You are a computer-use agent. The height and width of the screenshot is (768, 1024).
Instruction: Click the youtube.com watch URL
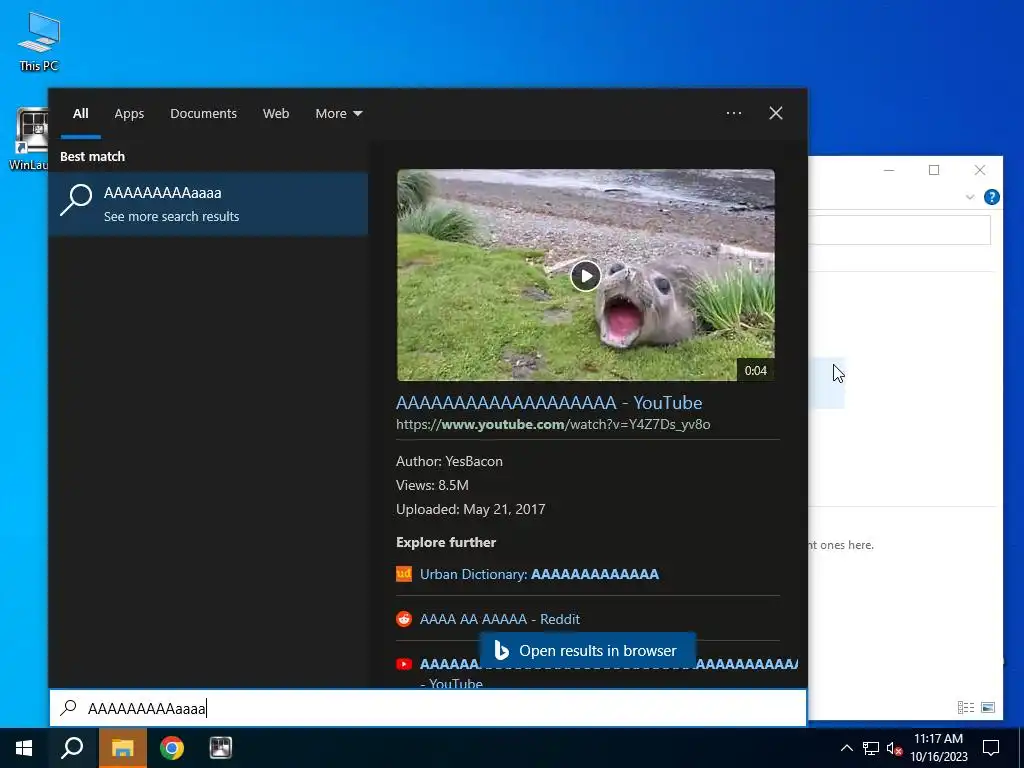point(552,424)
